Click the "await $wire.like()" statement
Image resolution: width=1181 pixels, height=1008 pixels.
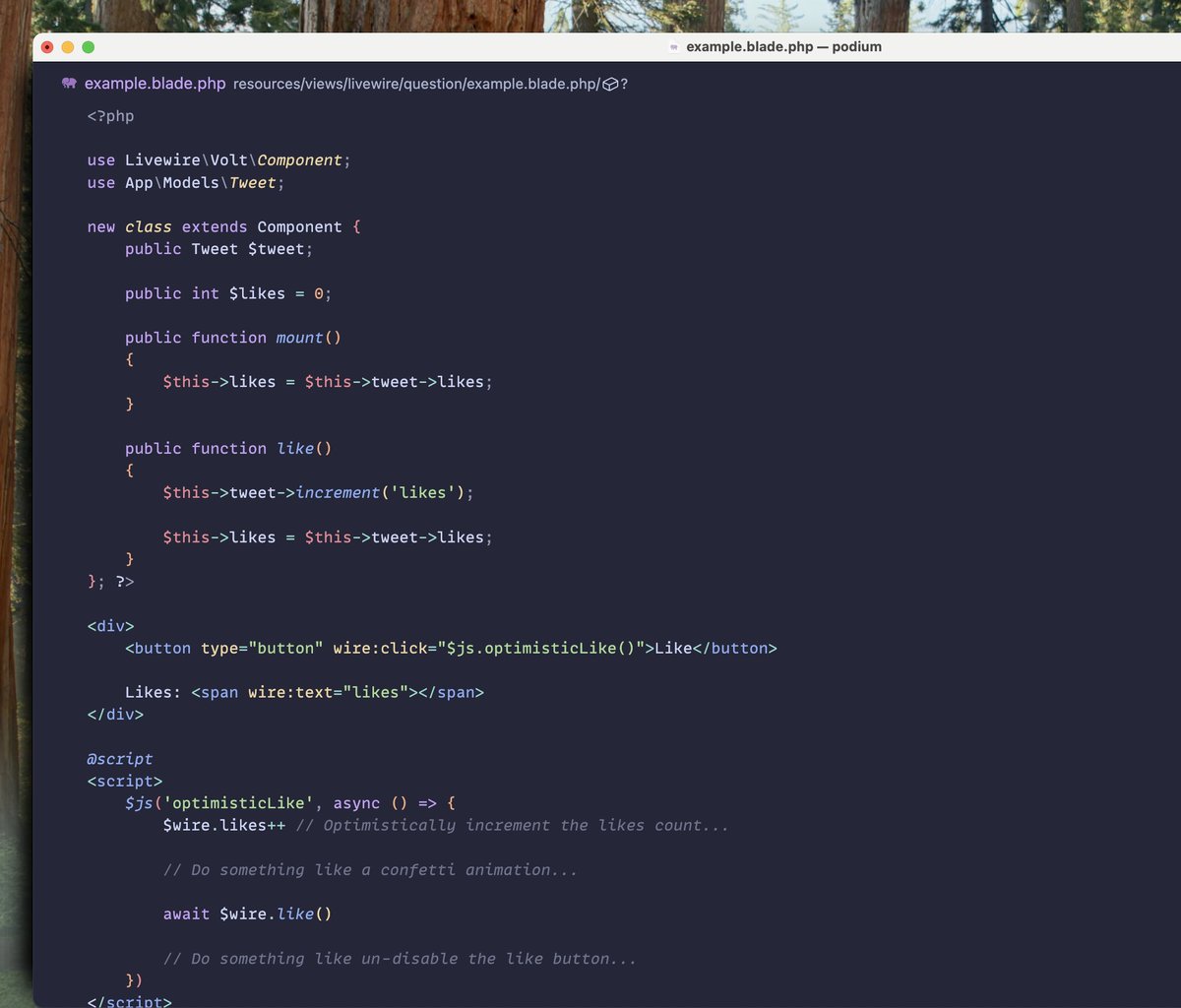pyautogui.click(x=248, y=914)
